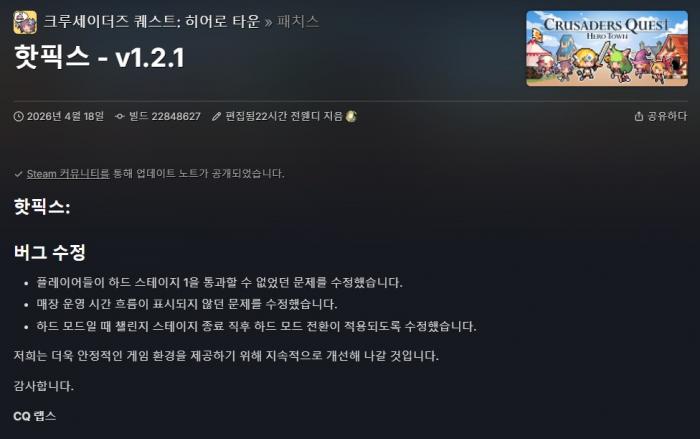Image resolution: width=700 pixels, height=439 pixels.
Task: Click the clock icon beside the date
Action: click(x=18, y=117)
